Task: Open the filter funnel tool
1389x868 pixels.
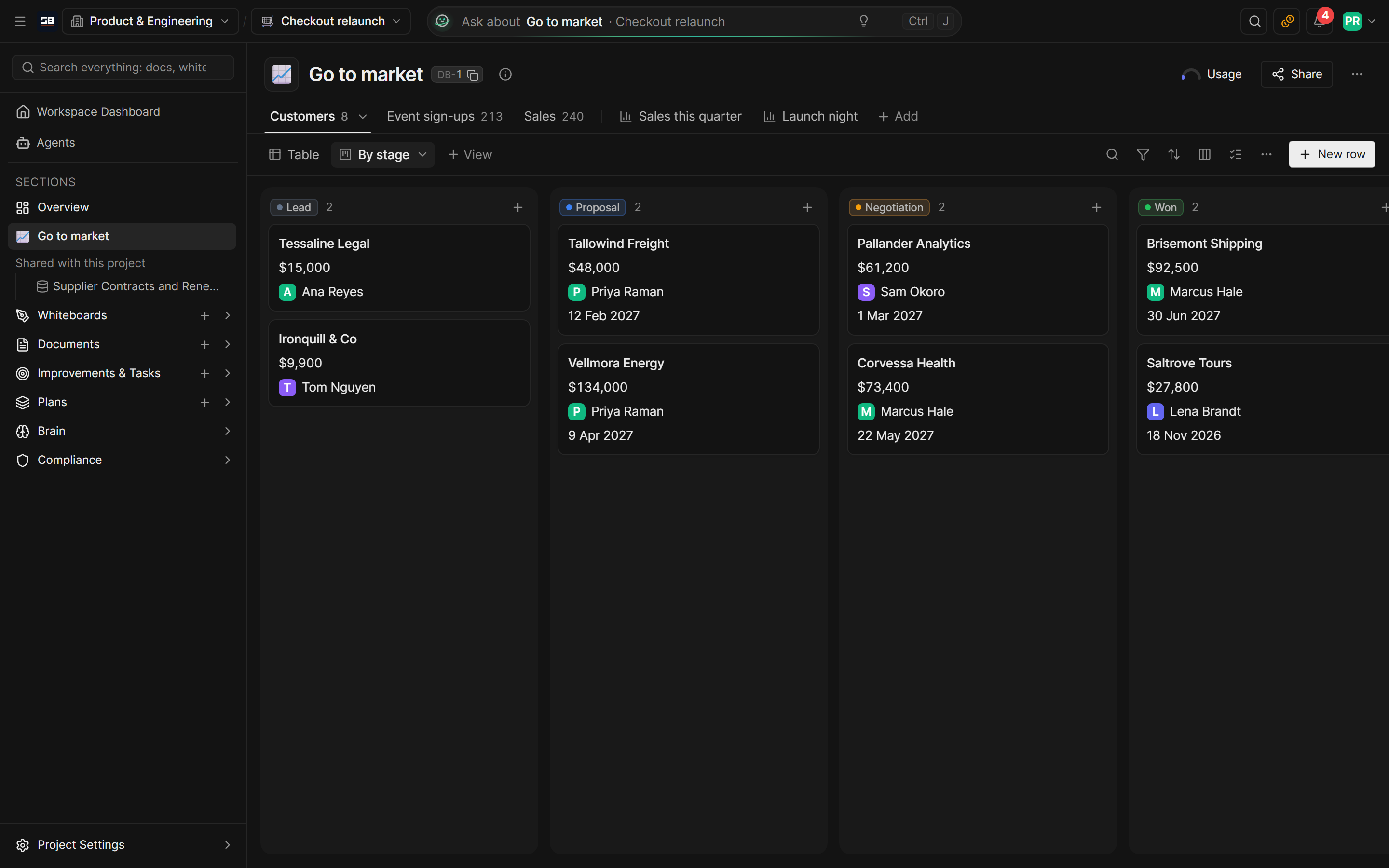Action: point(1143,154)
